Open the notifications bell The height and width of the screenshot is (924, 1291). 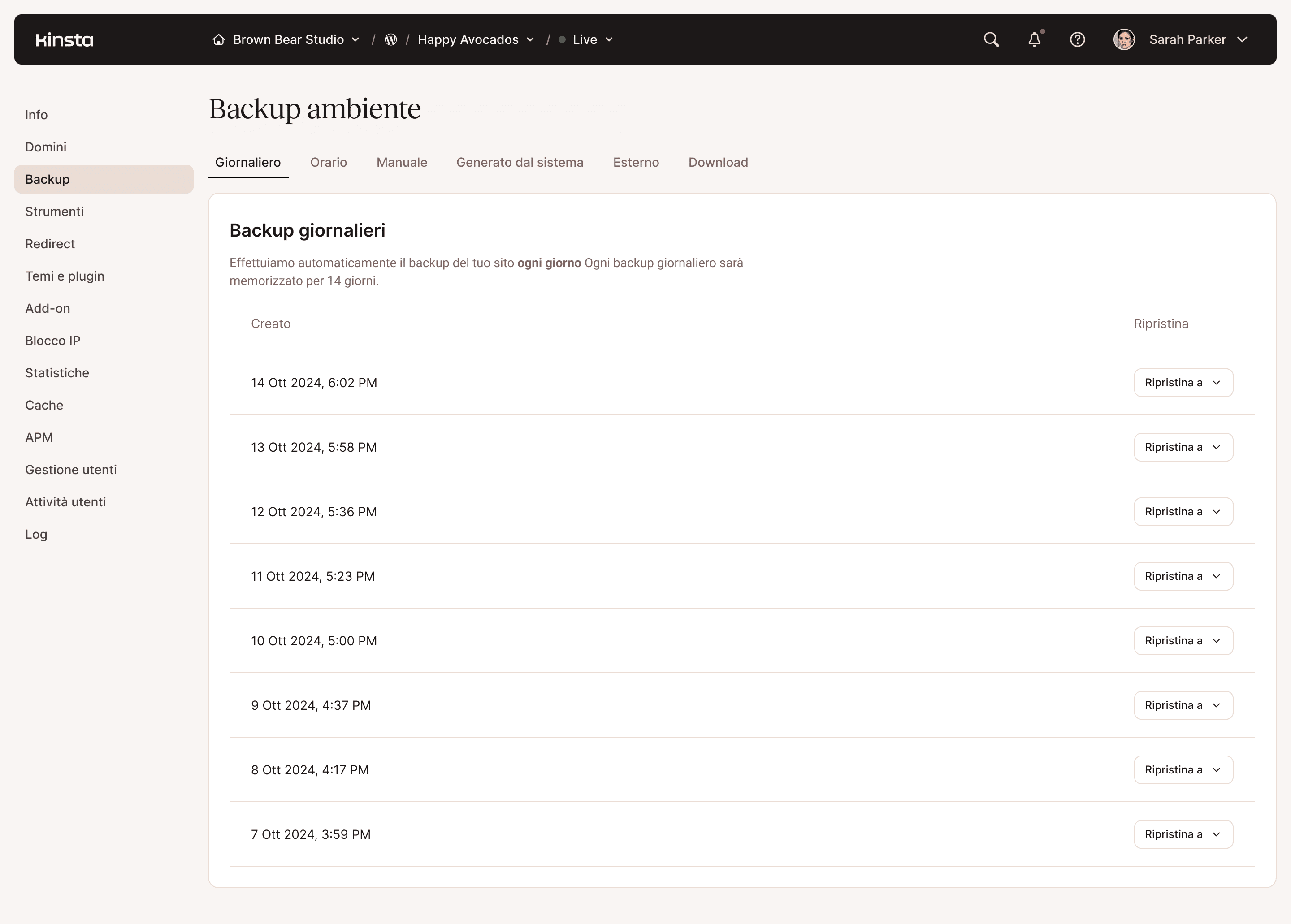1034,39
